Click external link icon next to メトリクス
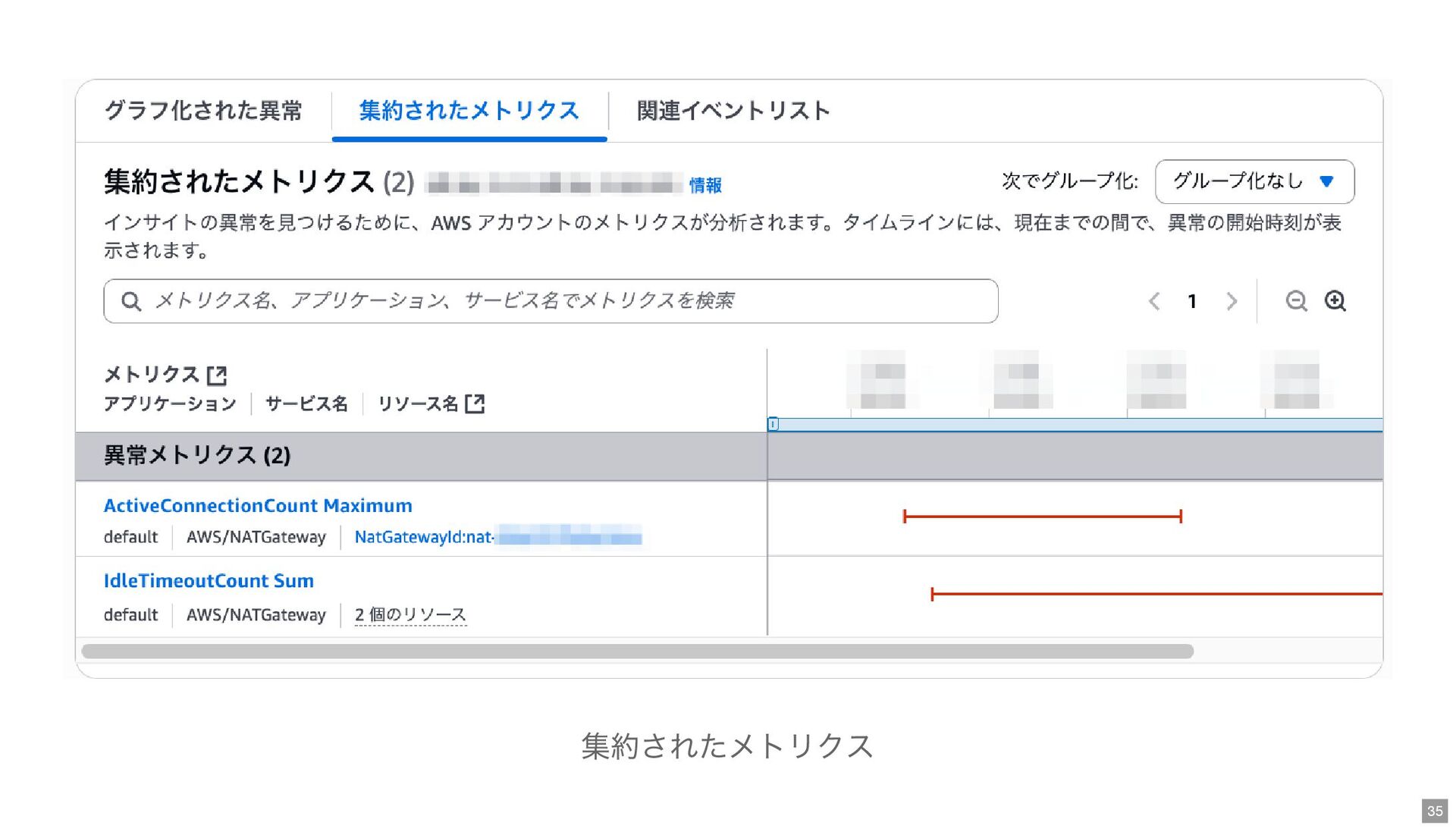 217,375
